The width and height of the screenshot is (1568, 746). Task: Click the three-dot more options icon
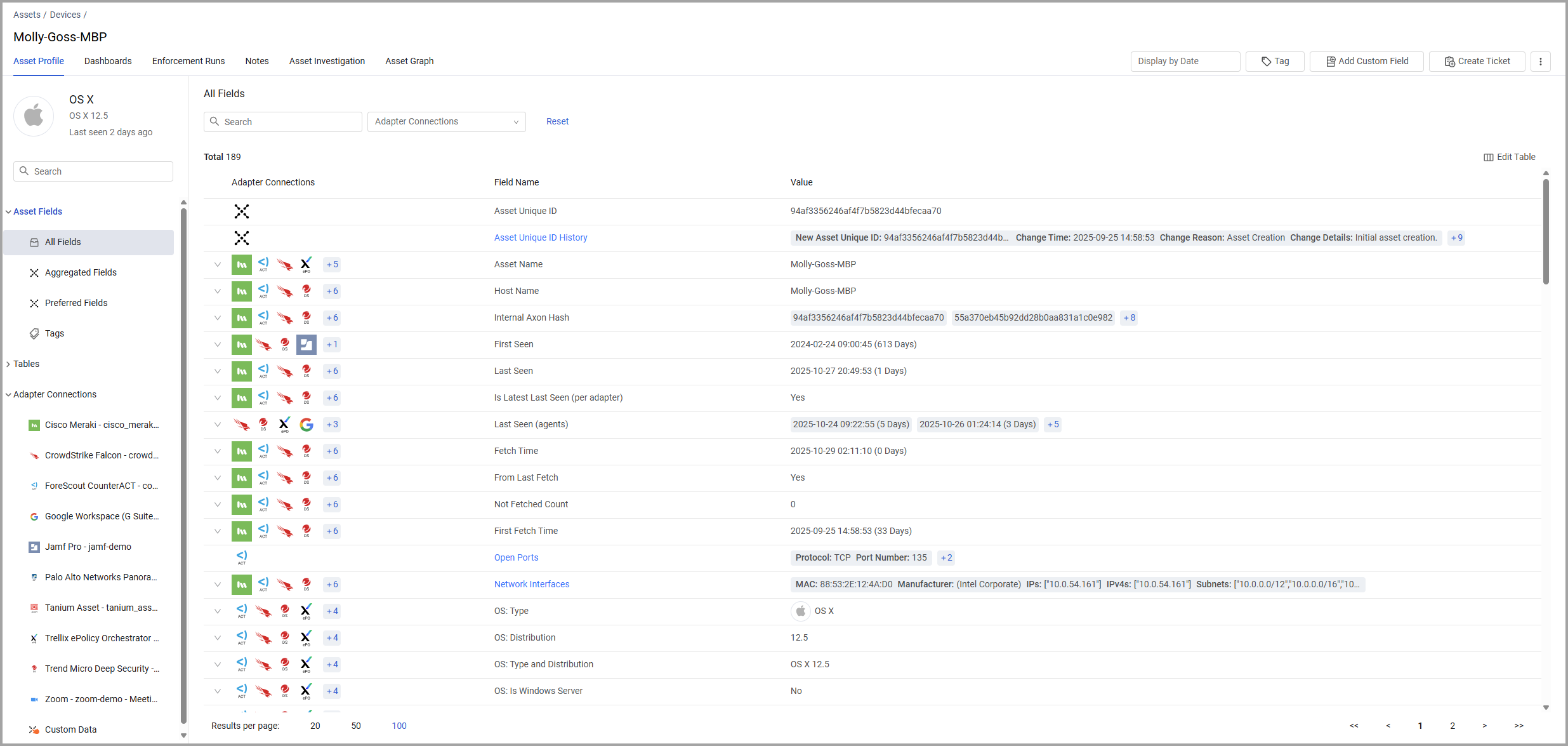[x=1541, y=62]
